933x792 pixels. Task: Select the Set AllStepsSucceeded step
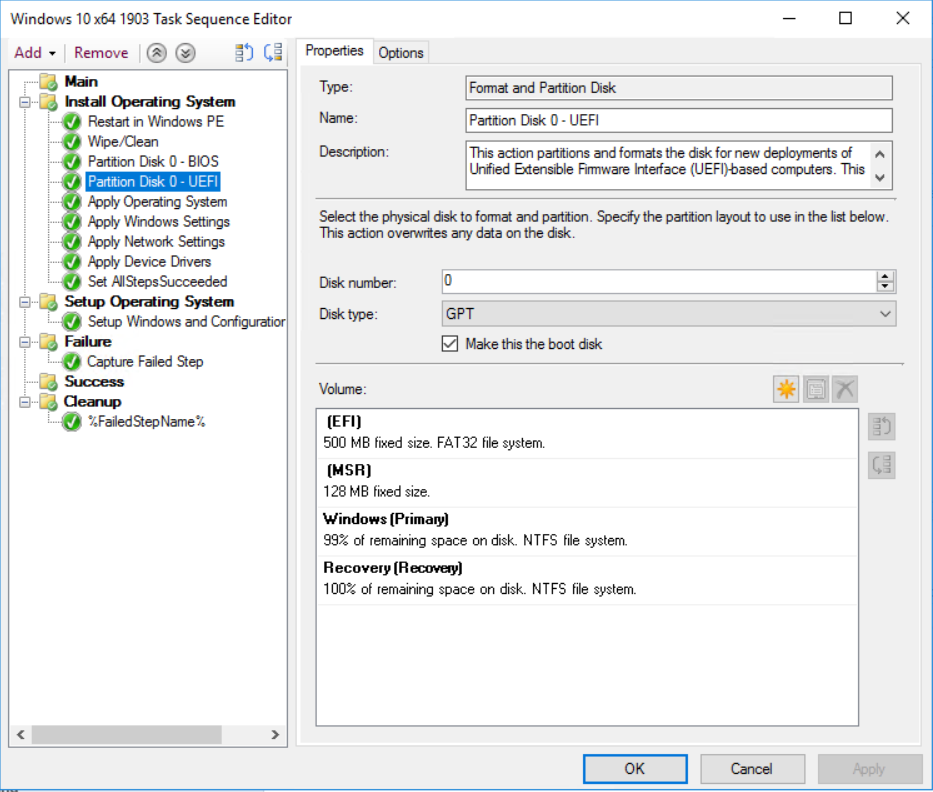158,282
